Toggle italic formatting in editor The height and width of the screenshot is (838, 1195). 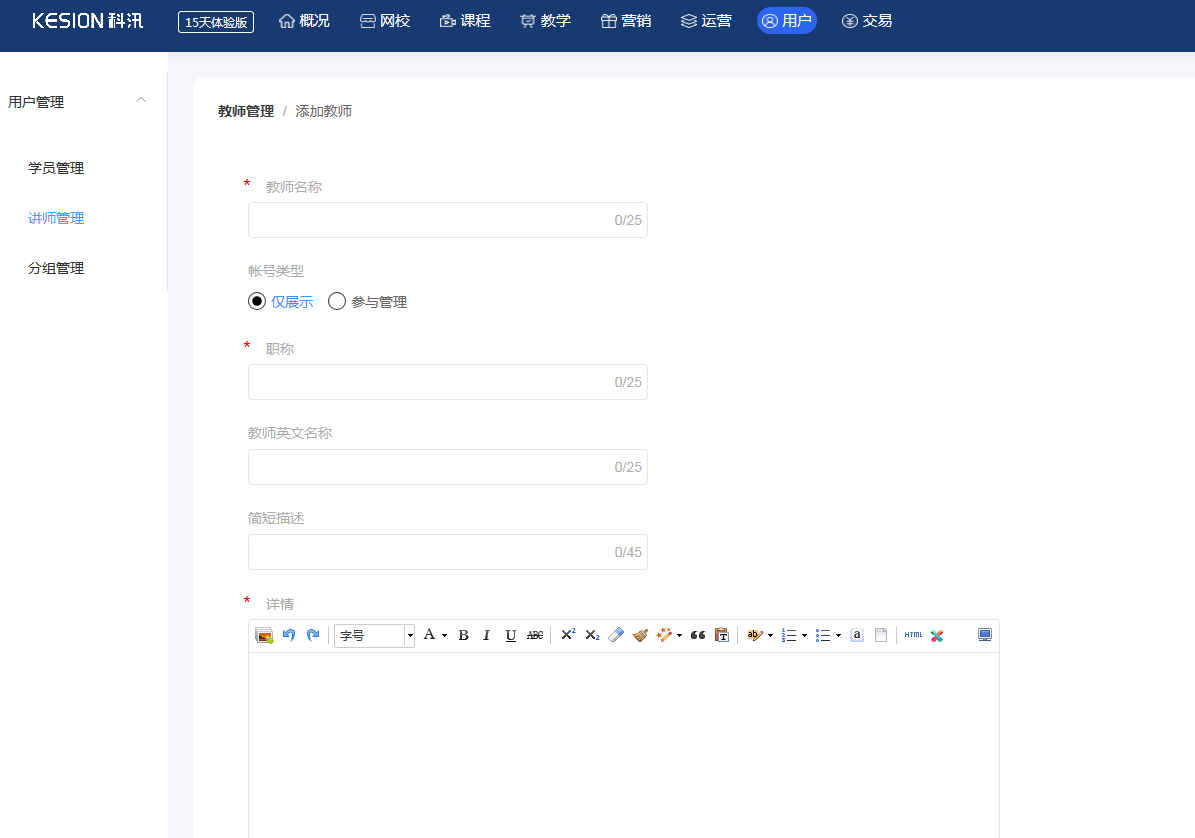click(x=487, y=635)
